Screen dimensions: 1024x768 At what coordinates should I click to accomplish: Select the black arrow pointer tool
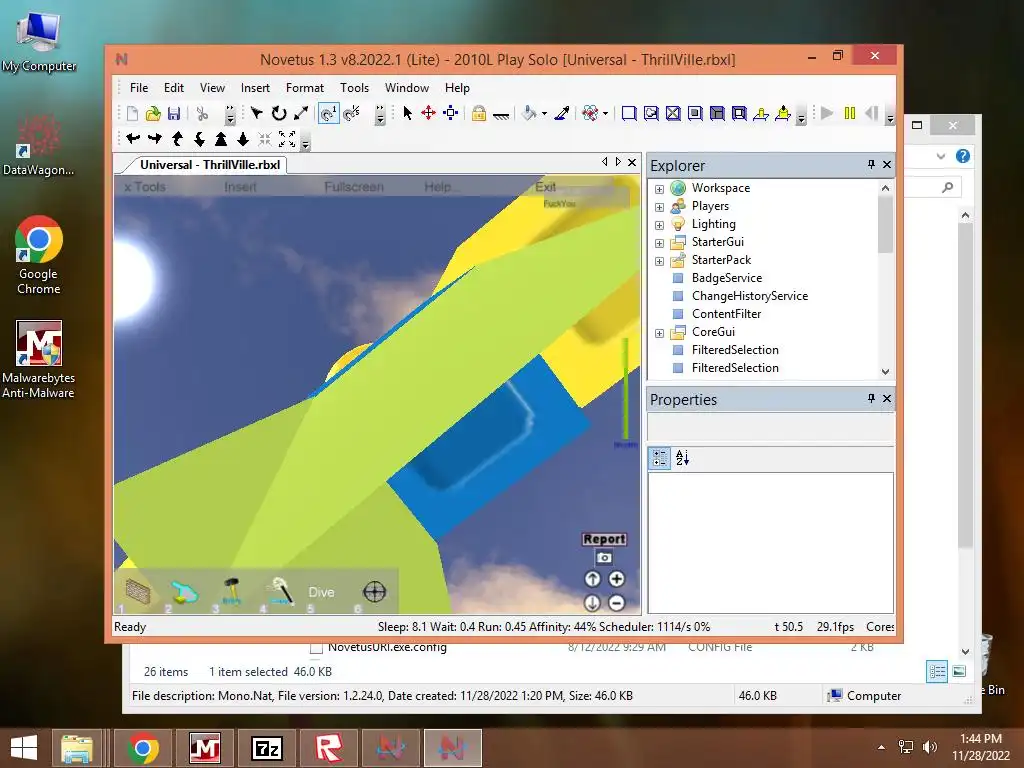tap(408, 114)
